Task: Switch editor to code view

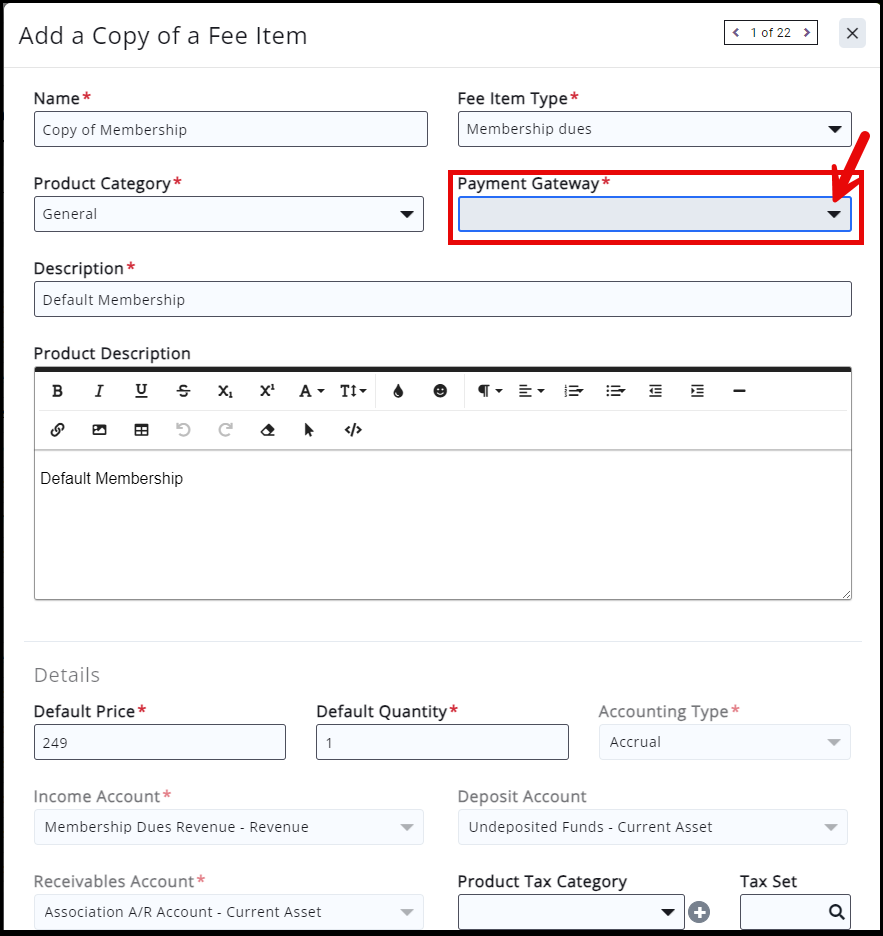Action: point(352,430)
